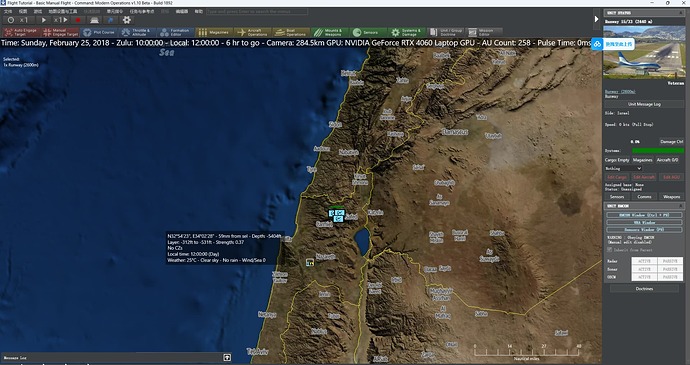The width and height of the screenshot is (690, 365).
Task: Set OECM to PASSIVE
Action: pyautogui.click(x=670, y=277)
